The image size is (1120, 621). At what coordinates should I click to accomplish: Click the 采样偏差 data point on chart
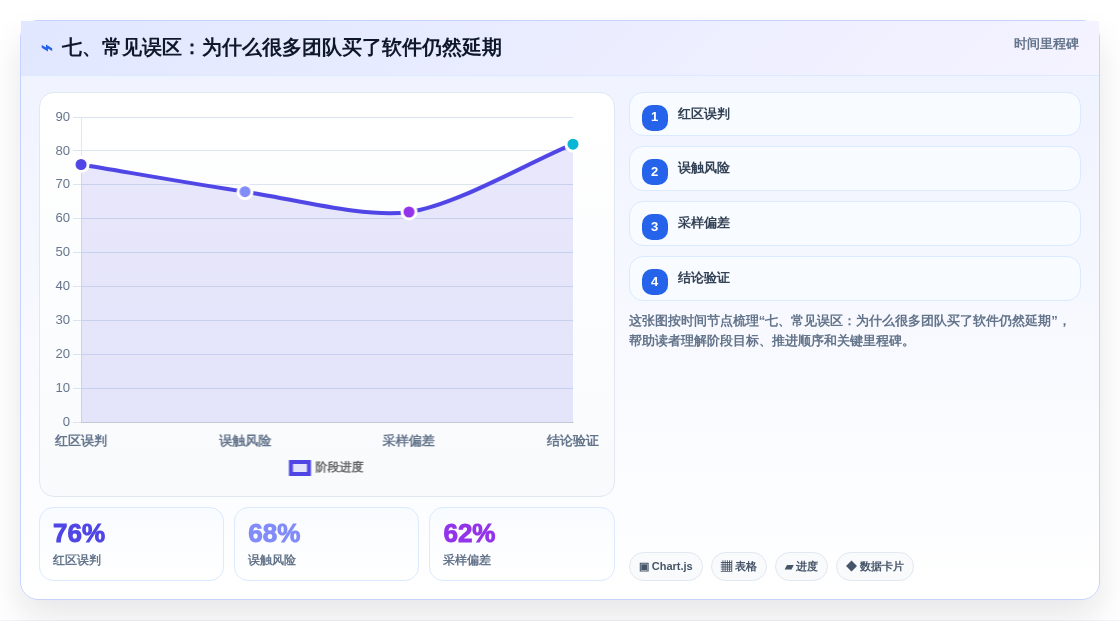pos(409,212)
